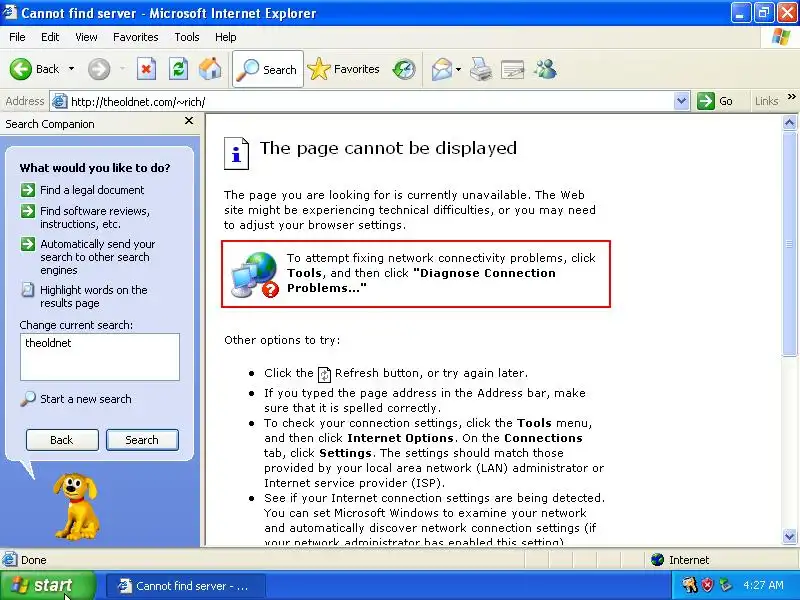Click the Windows flag logo in the menu bar

point(781,37)
